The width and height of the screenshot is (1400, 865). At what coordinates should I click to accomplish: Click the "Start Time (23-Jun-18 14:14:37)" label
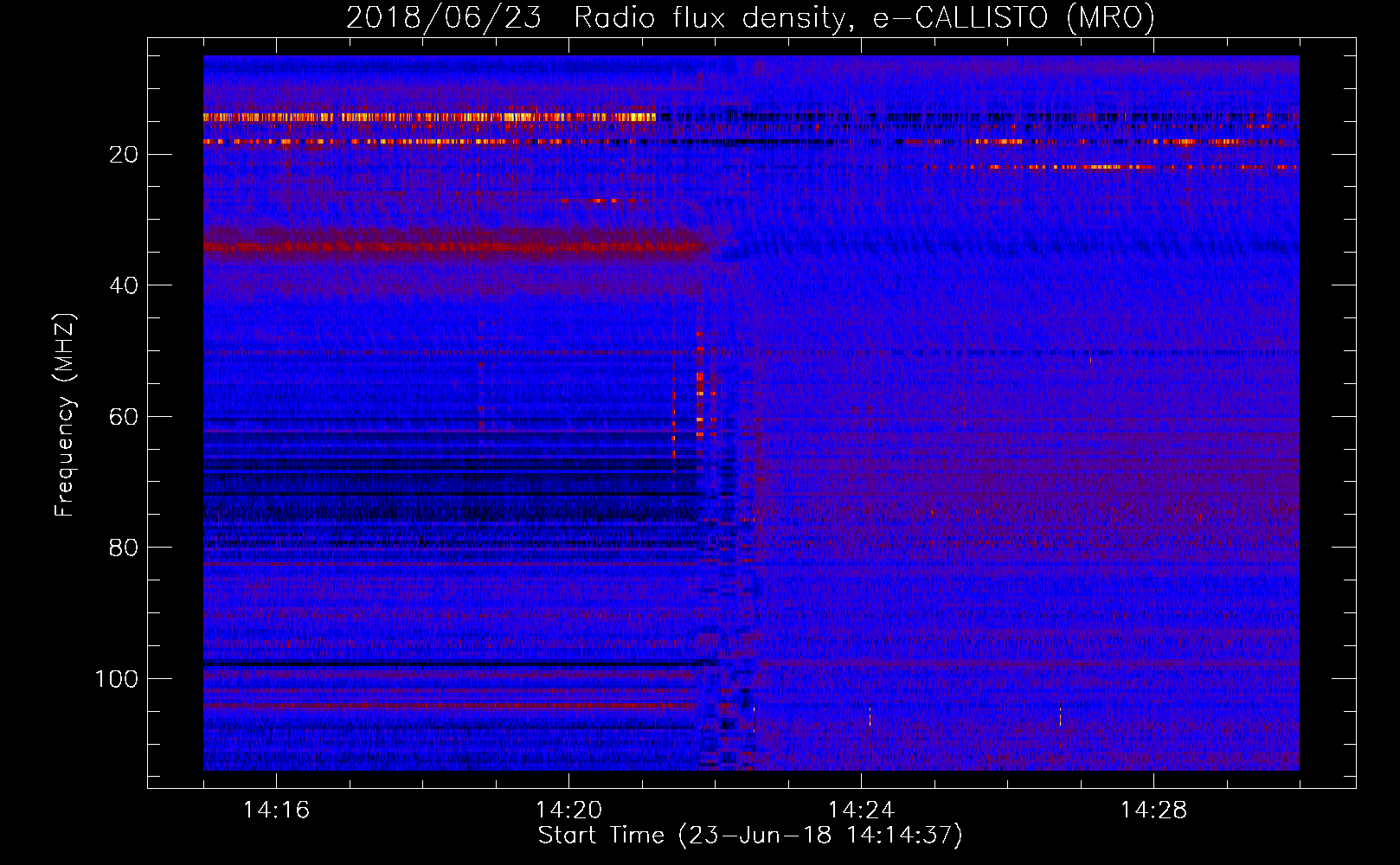click(750, 836)
